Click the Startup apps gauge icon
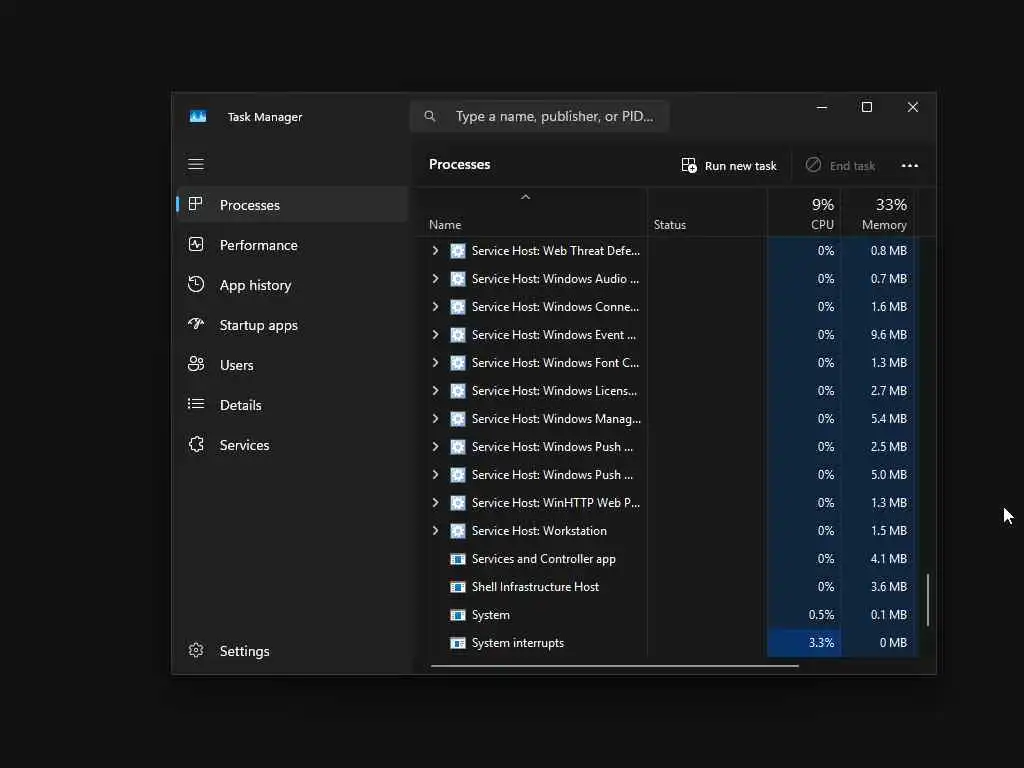This screenshot has width=1024, height=768. click(x=196, y=324)
